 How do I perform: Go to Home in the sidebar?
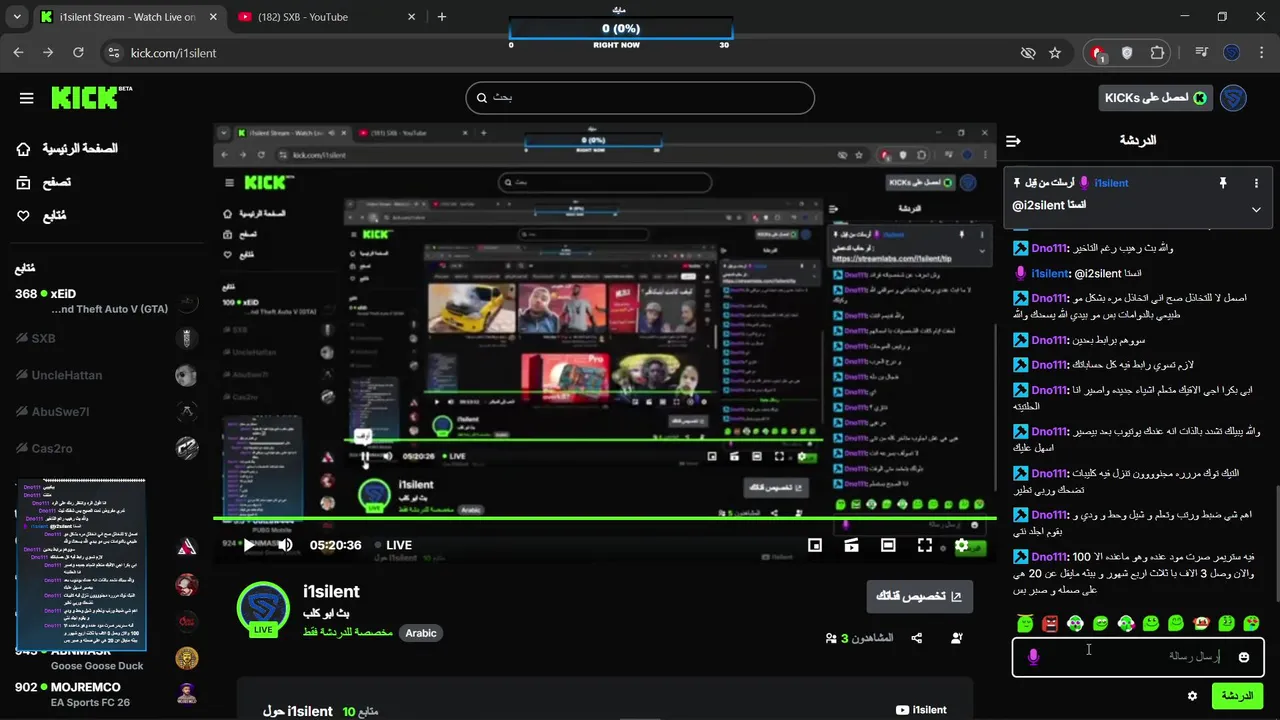point(67,149)
